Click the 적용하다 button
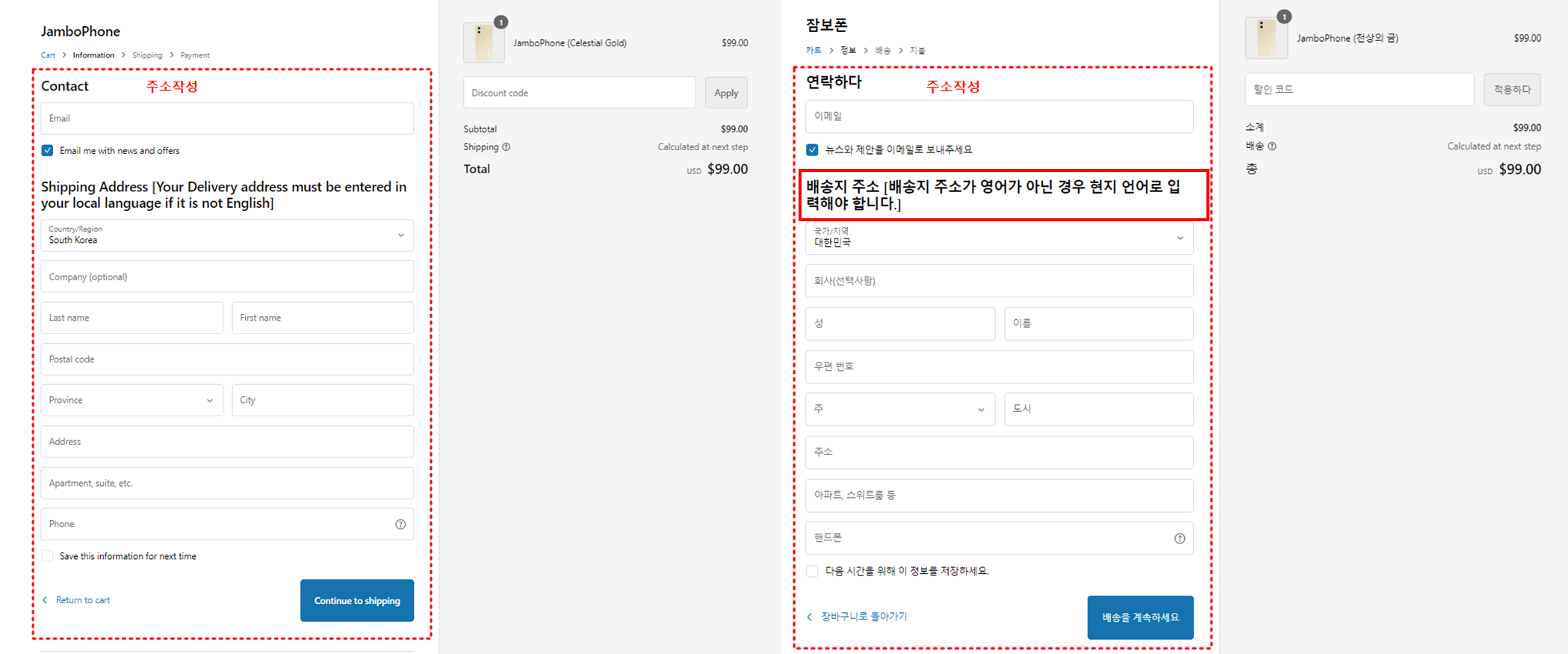The width and height of the screenshot is (1568, 654). click(x=1512, y=90)
